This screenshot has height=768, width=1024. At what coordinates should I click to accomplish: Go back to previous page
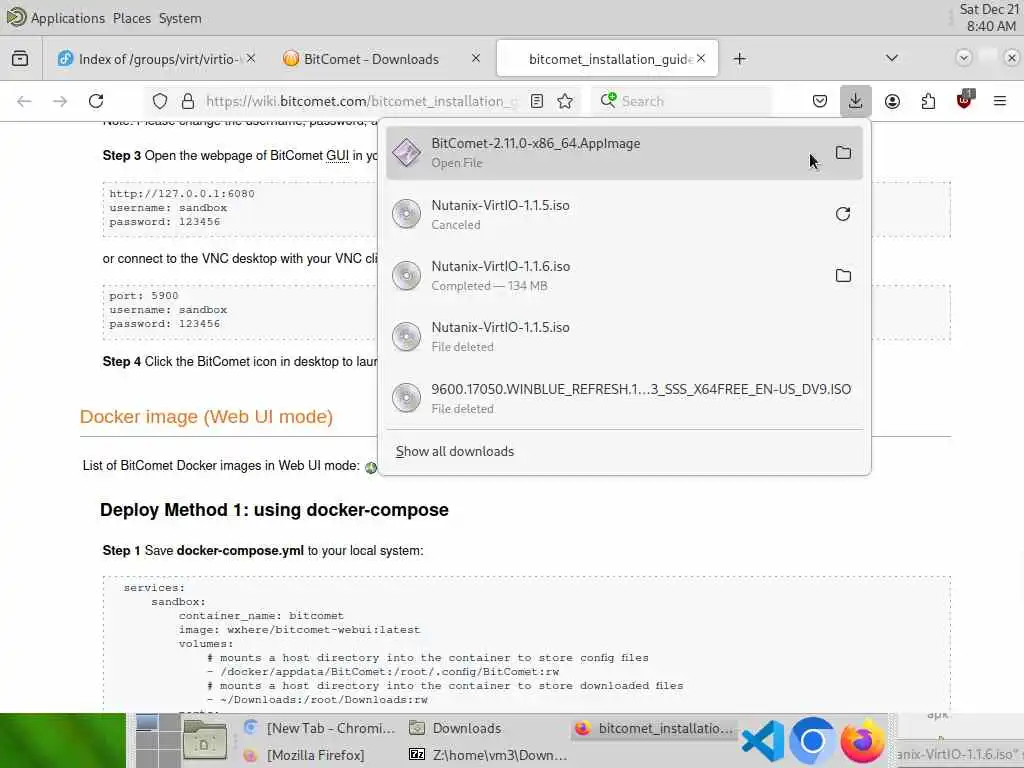[24, 101]
